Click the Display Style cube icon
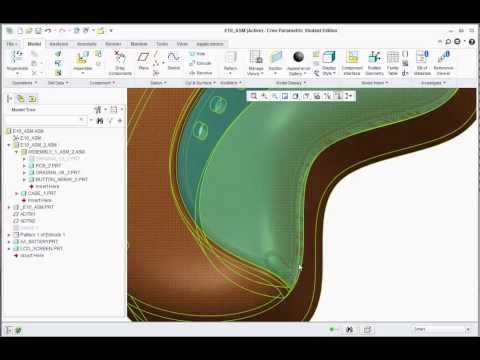This screenshot has height=360, width=480. tap(329, 57)
